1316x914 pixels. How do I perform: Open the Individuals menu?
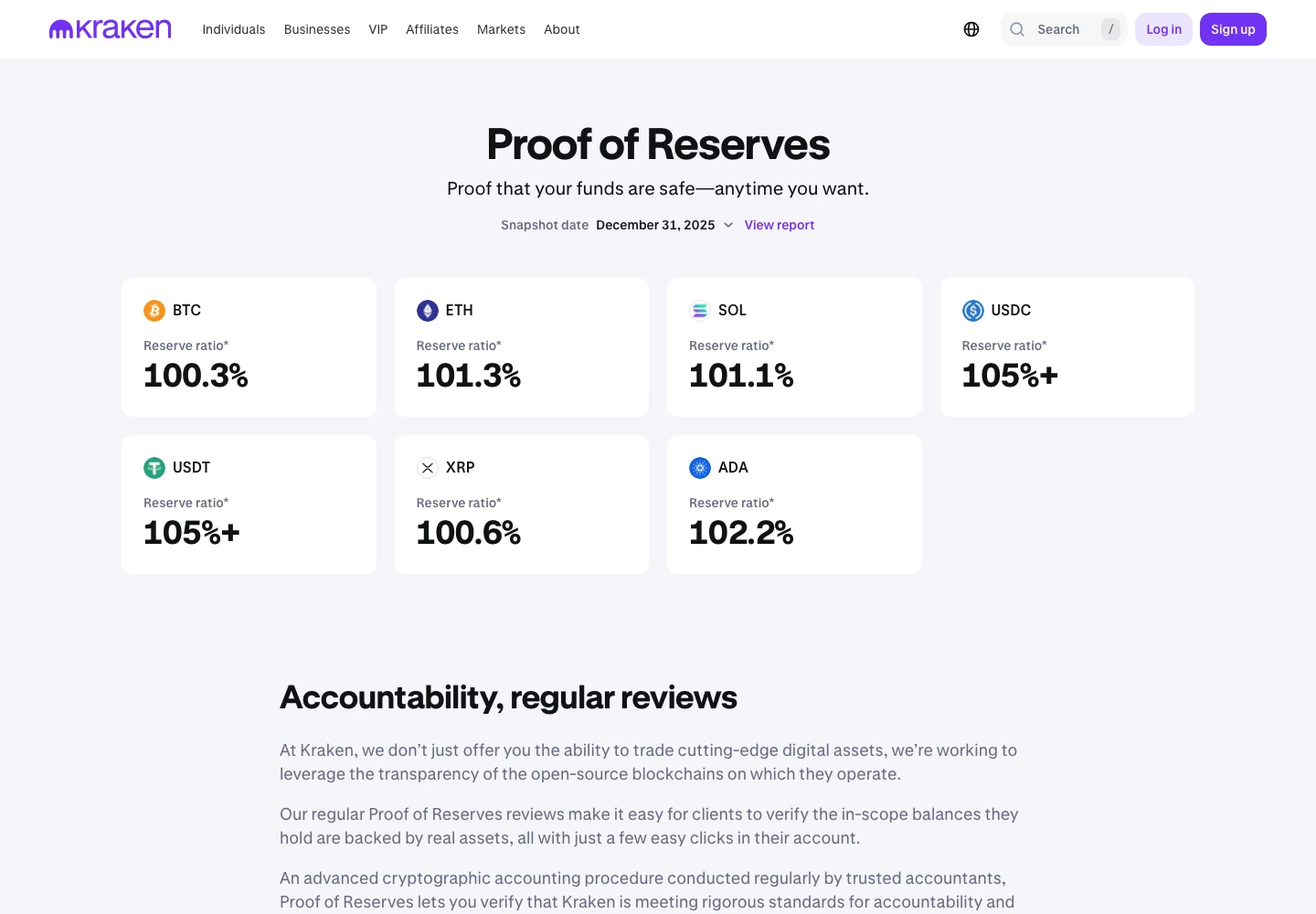coord(234,29)
